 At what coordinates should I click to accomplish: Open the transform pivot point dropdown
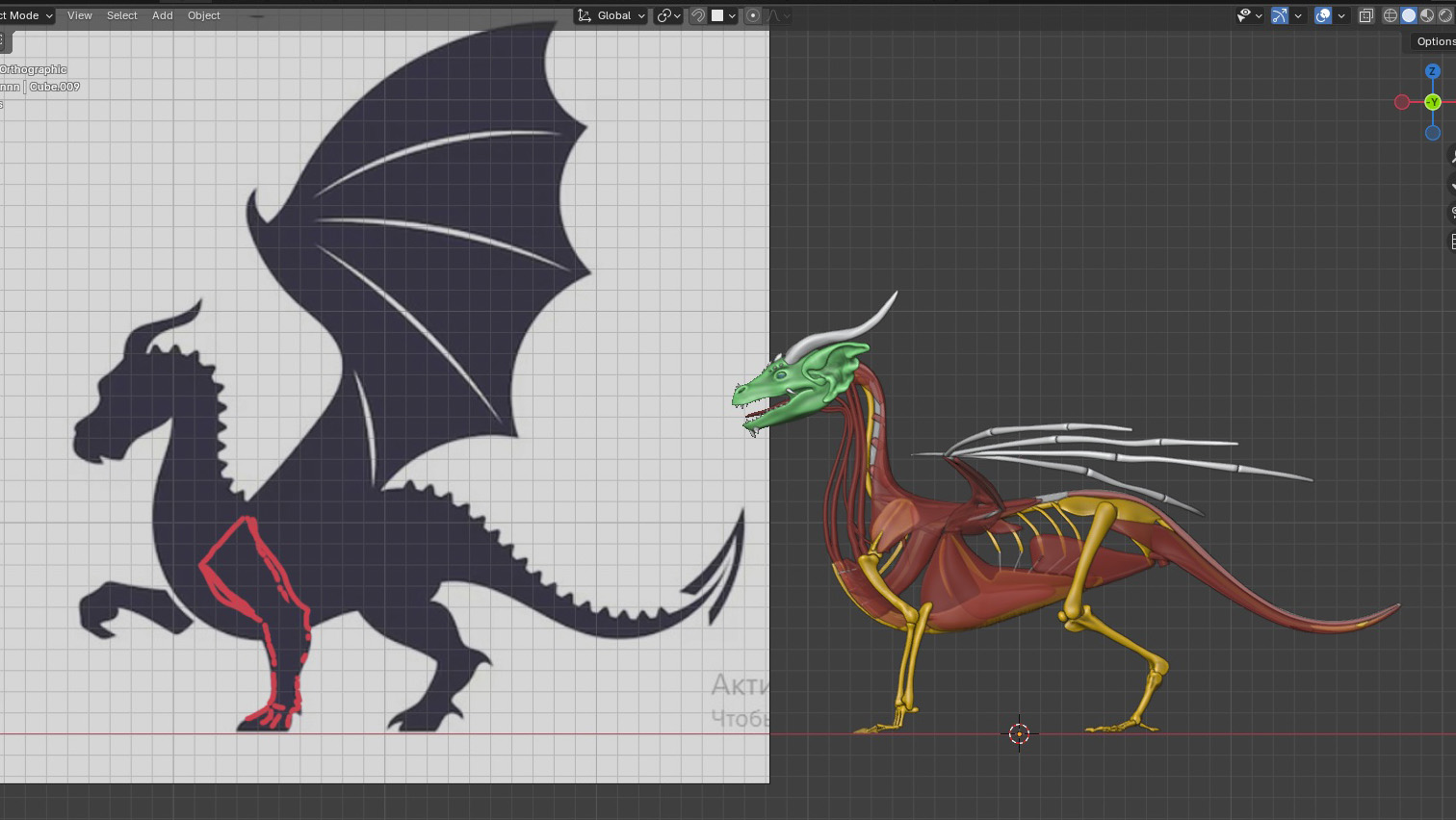pos(668,15)
